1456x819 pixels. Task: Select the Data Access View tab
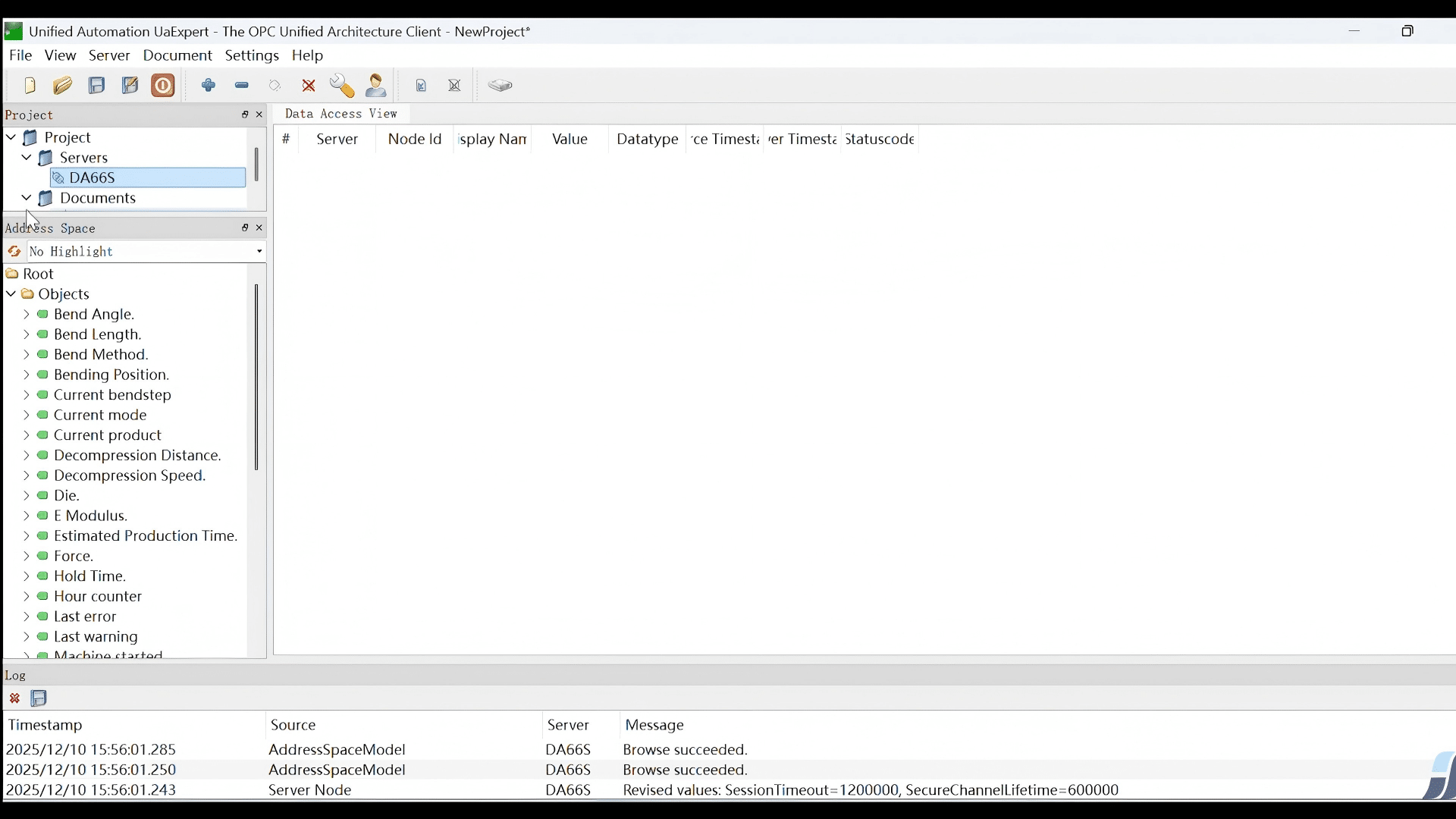coord(341,114)
